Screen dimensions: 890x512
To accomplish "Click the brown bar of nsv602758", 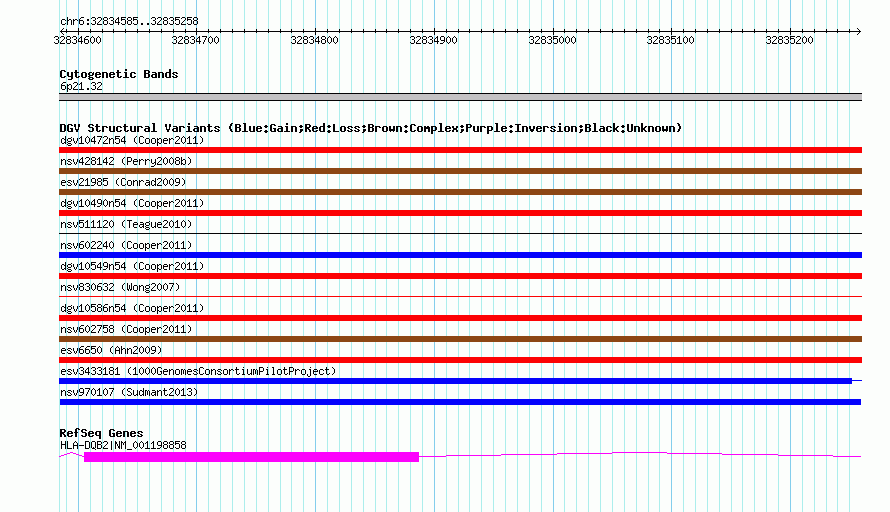I will coord(460,339).
